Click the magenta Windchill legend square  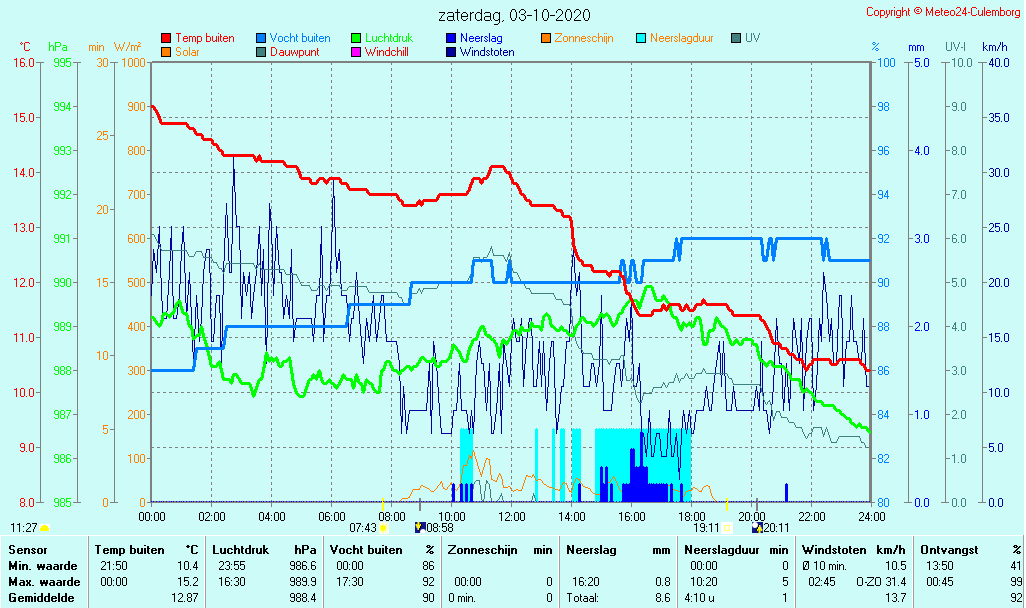[x=356, y=52]
